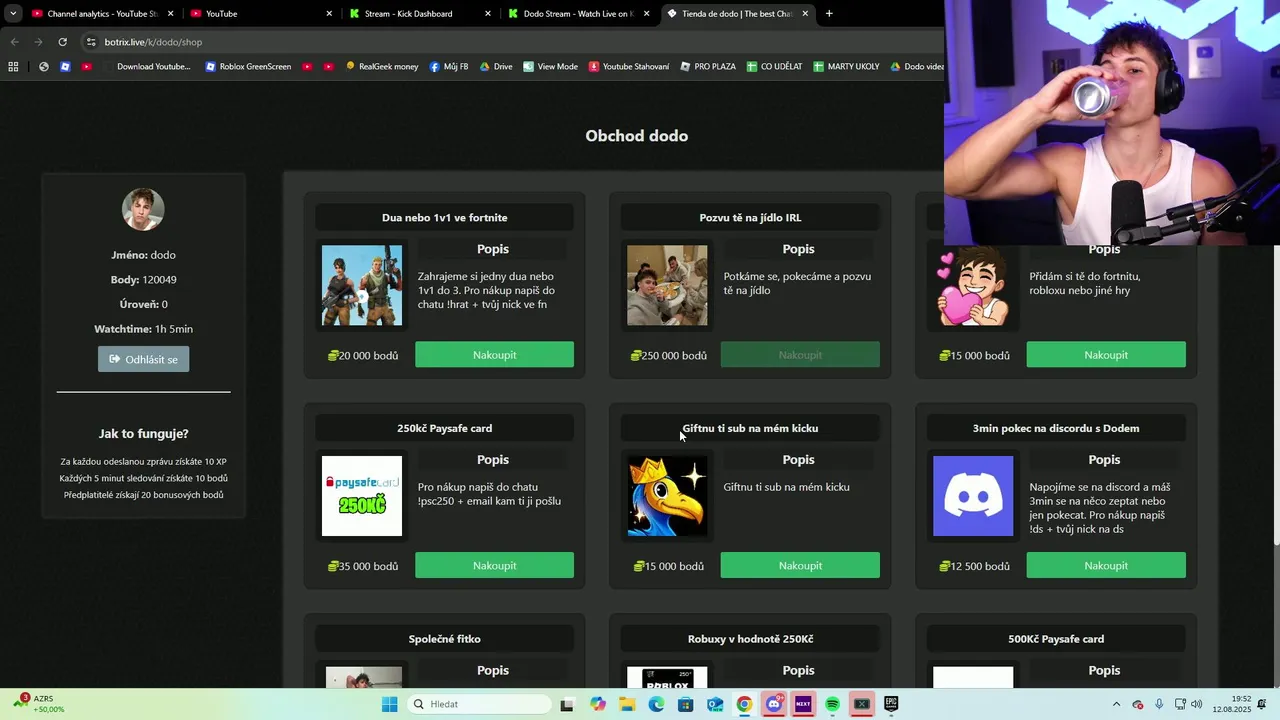Reload the browser page
This screenshot has height=720, width=1280.
62,42
